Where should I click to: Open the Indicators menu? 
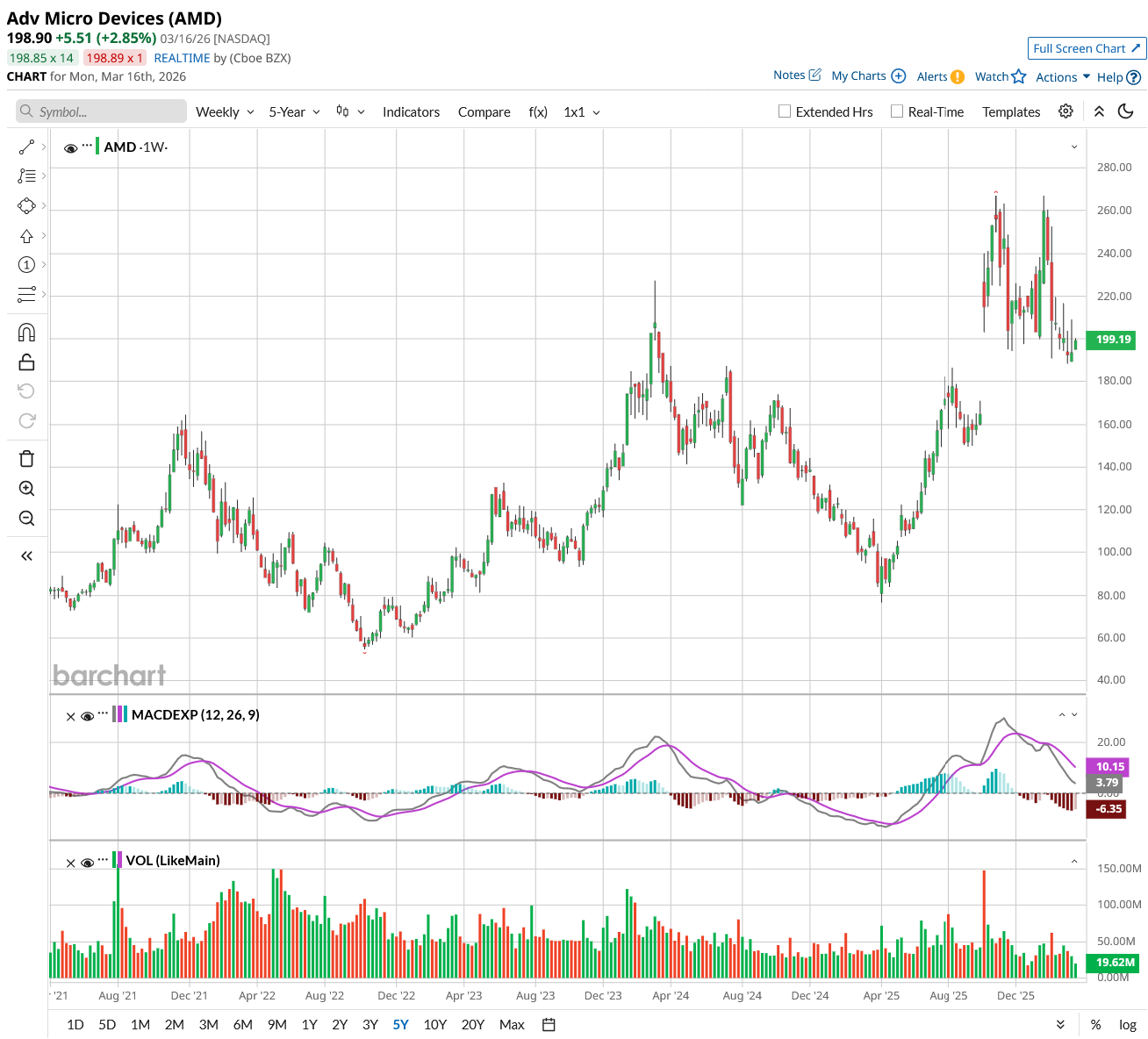coord(411,112)
